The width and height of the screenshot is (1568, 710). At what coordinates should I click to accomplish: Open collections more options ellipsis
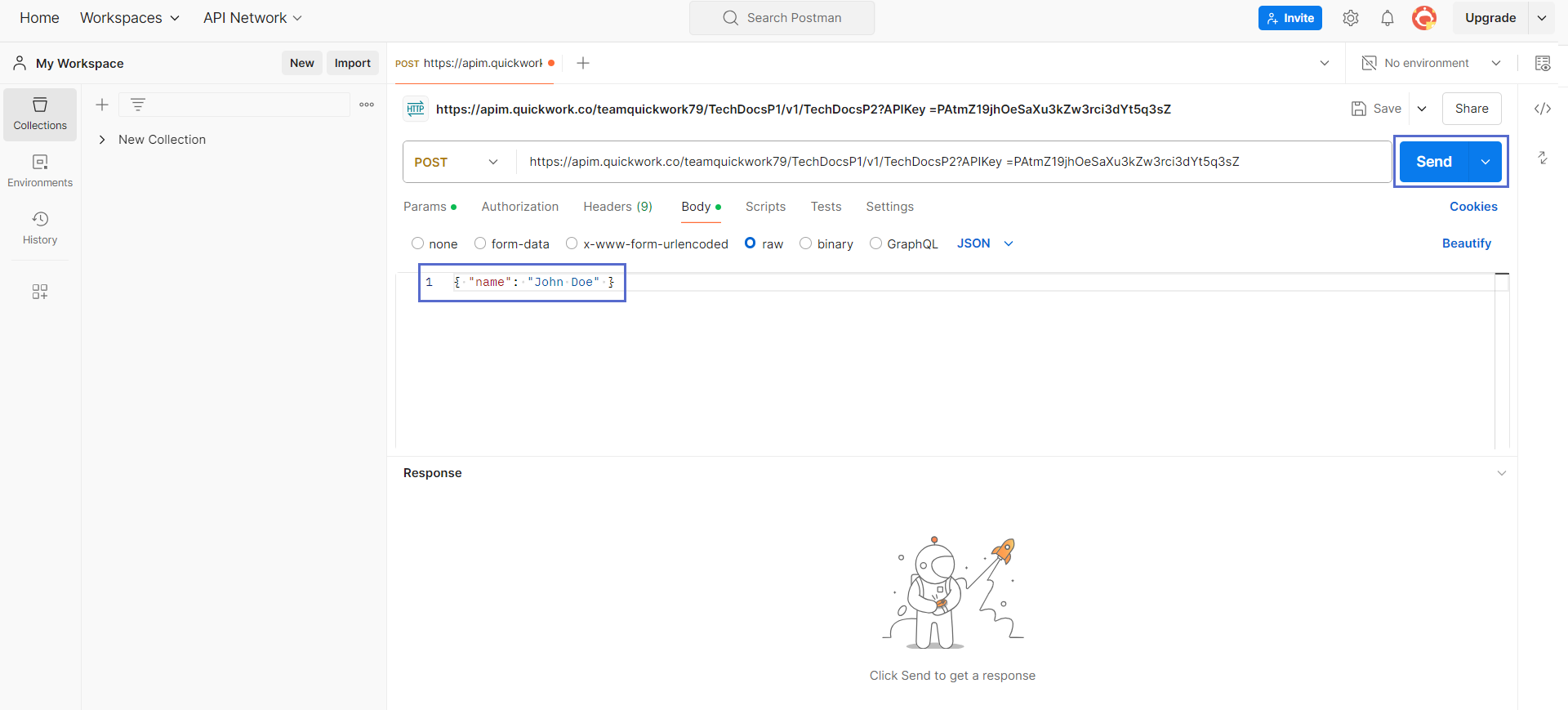coord(367,105)
